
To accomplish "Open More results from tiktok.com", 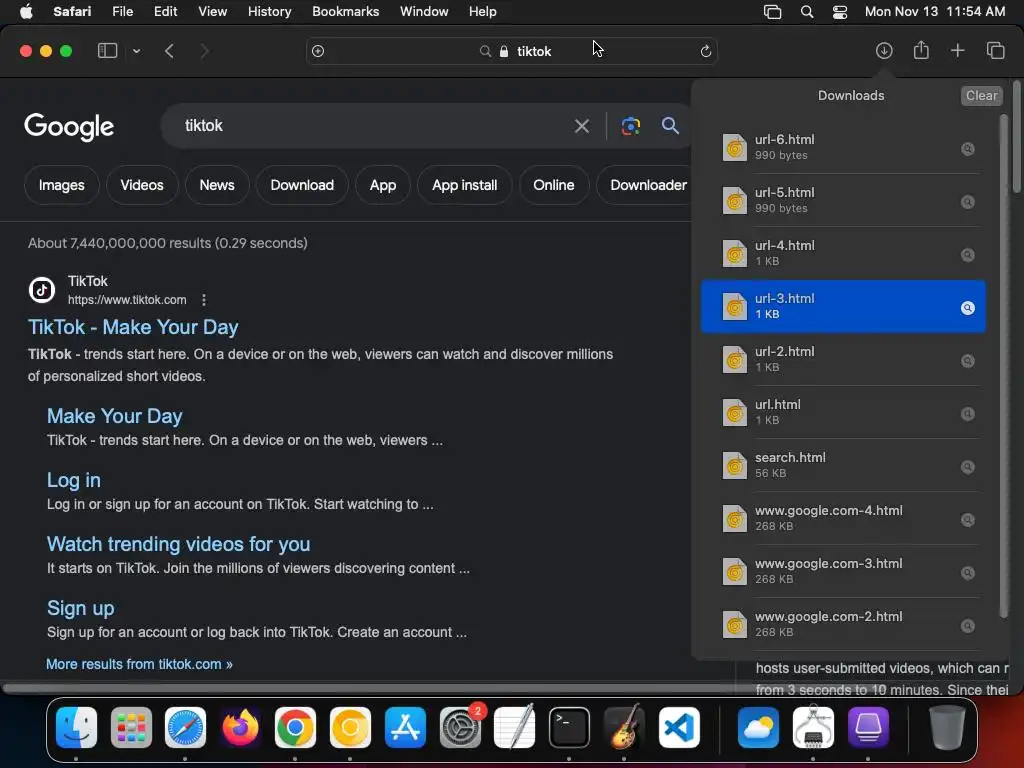I will click(x=139, y=664).
